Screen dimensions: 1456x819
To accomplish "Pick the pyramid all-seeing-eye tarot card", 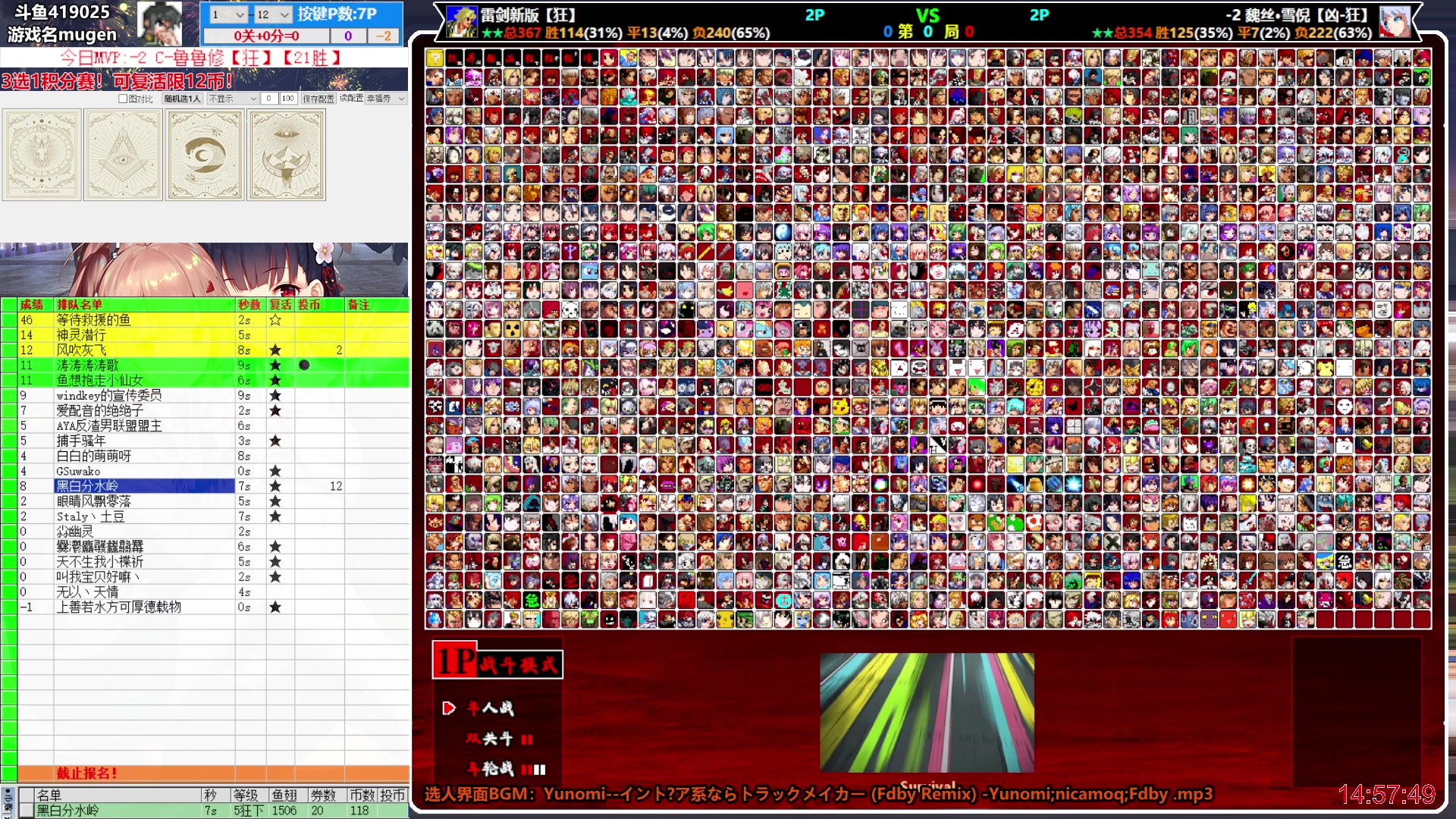I will [123, 155].
